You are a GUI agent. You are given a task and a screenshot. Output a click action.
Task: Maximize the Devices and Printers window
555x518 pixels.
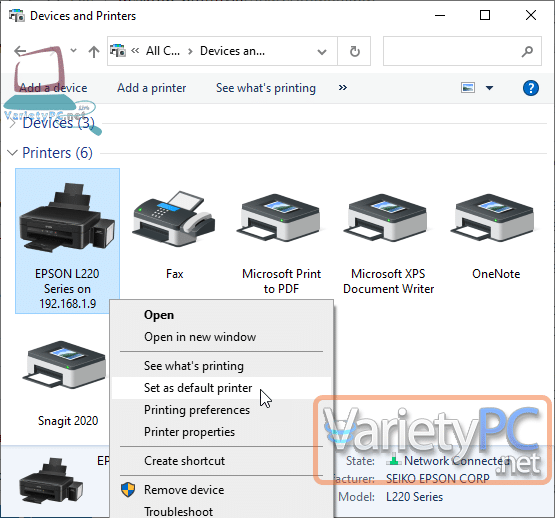[485, 16]
